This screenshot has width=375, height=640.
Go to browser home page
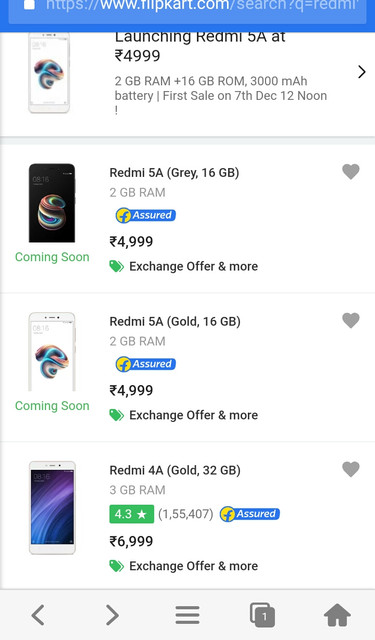coord(337,615)
